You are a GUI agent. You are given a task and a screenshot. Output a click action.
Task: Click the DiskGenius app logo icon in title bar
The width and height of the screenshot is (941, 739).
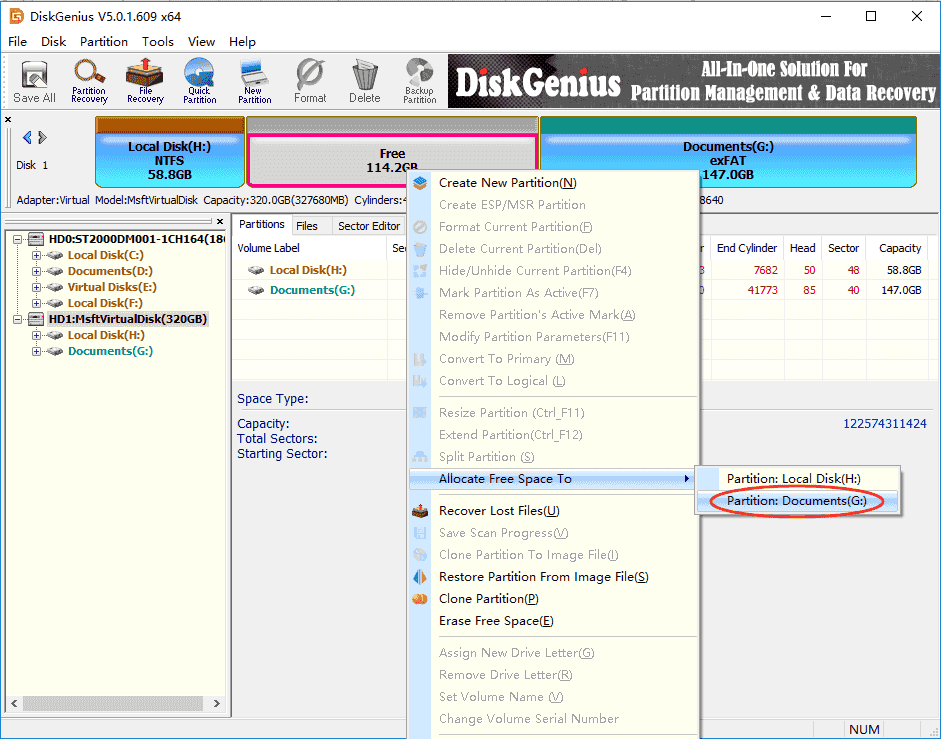point(16,16)
